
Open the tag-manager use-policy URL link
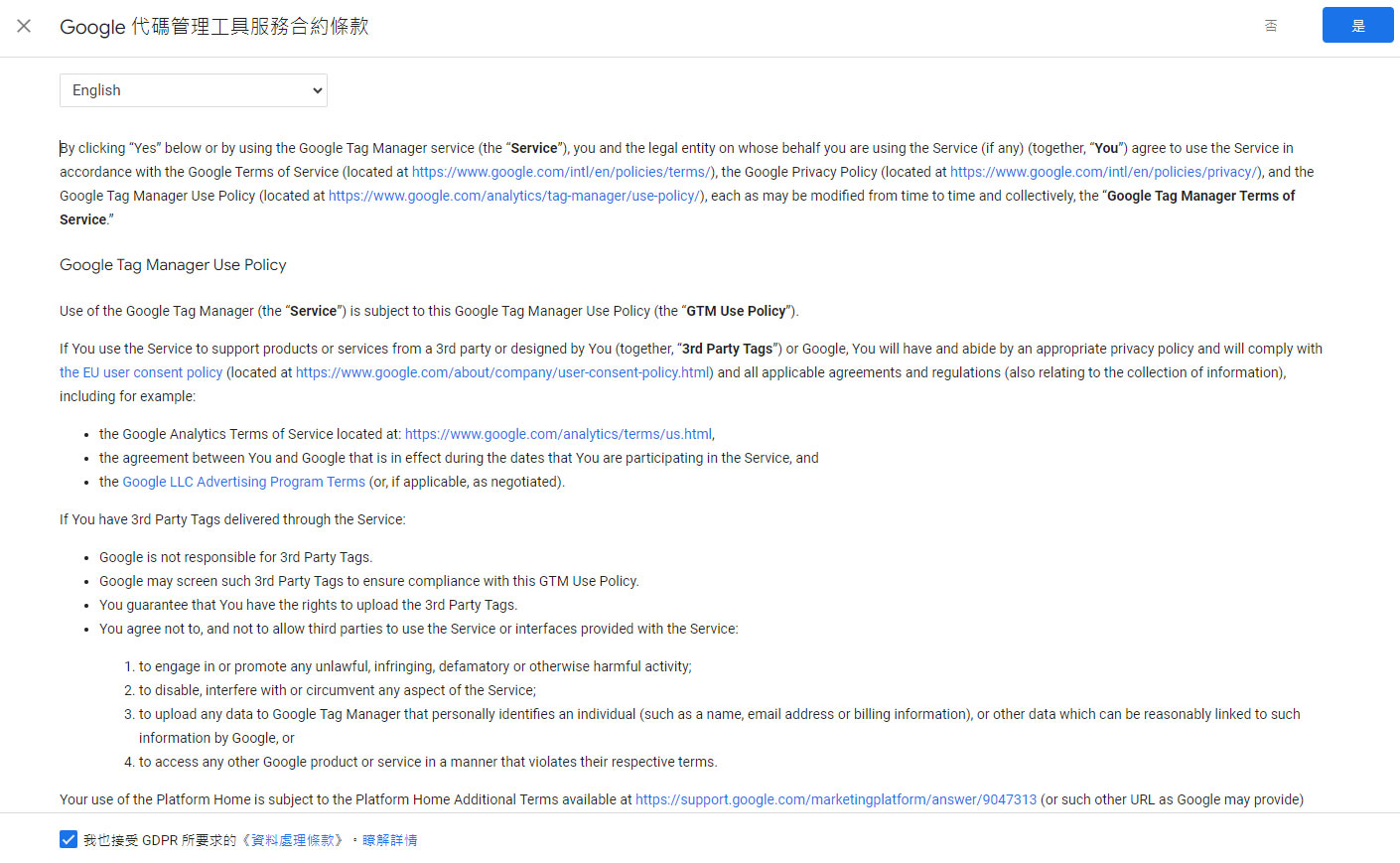pos(514,196)
